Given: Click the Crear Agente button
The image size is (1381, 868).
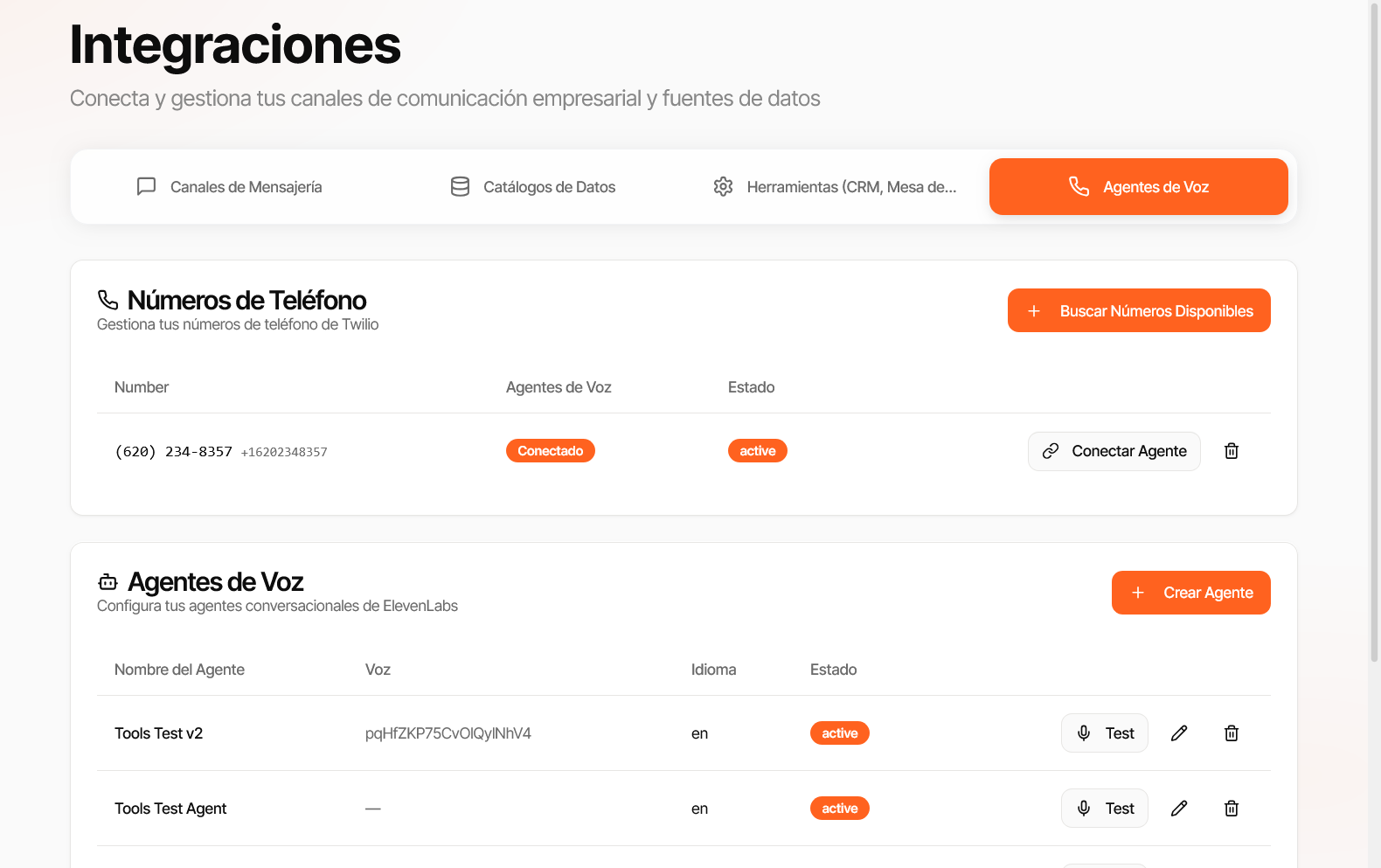Looking at the screenshot, I should (x=1190, y=594).
